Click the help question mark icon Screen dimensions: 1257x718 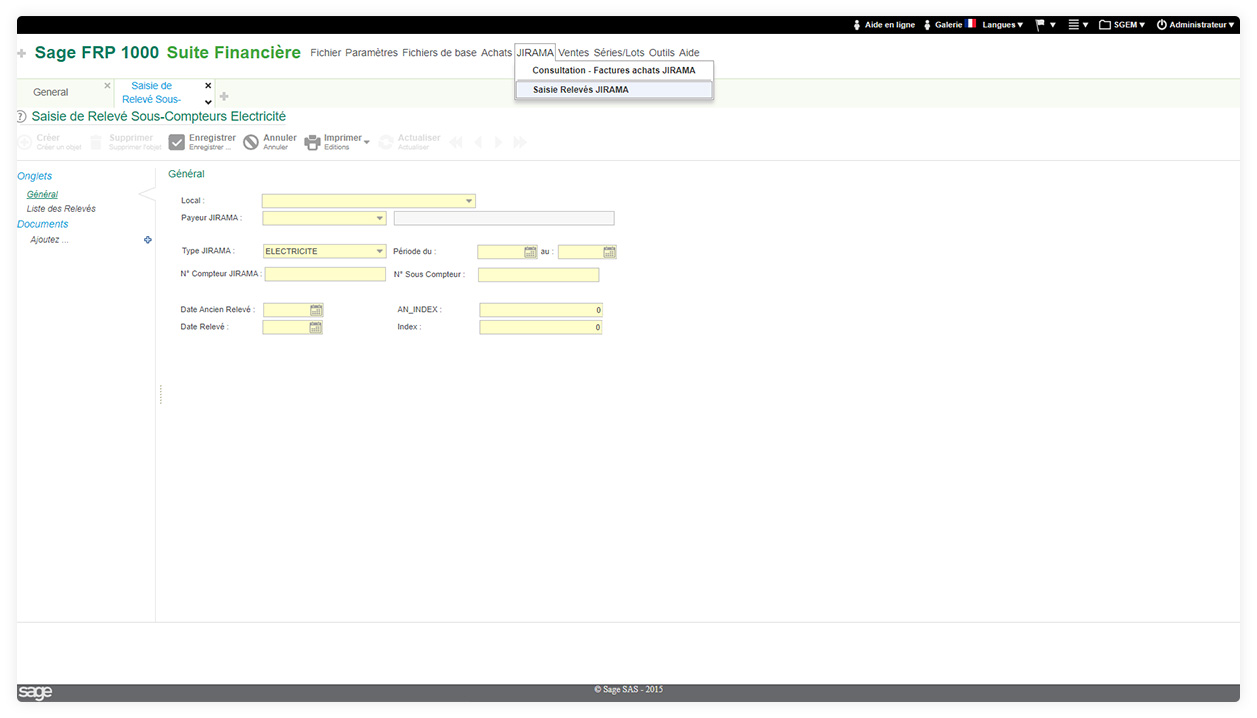(22, 117)
